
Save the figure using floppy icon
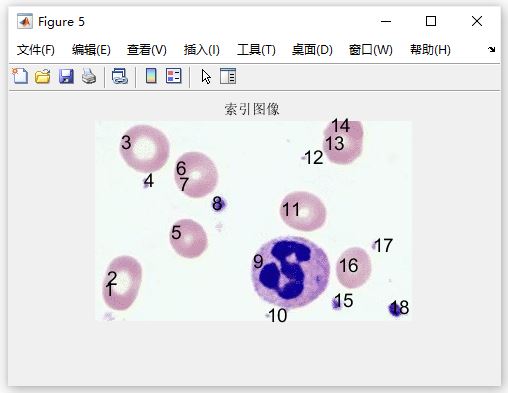click(66, 76)
